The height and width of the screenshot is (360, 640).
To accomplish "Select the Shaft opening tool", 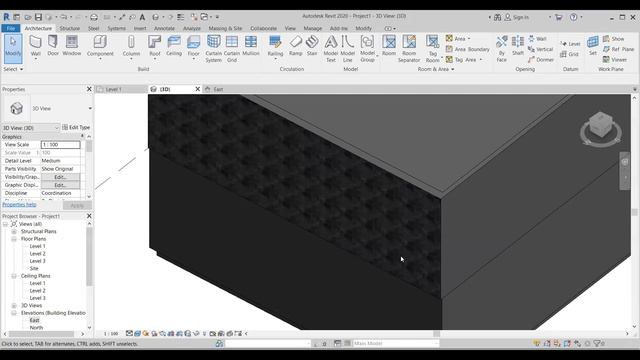I will pos(518,46).
